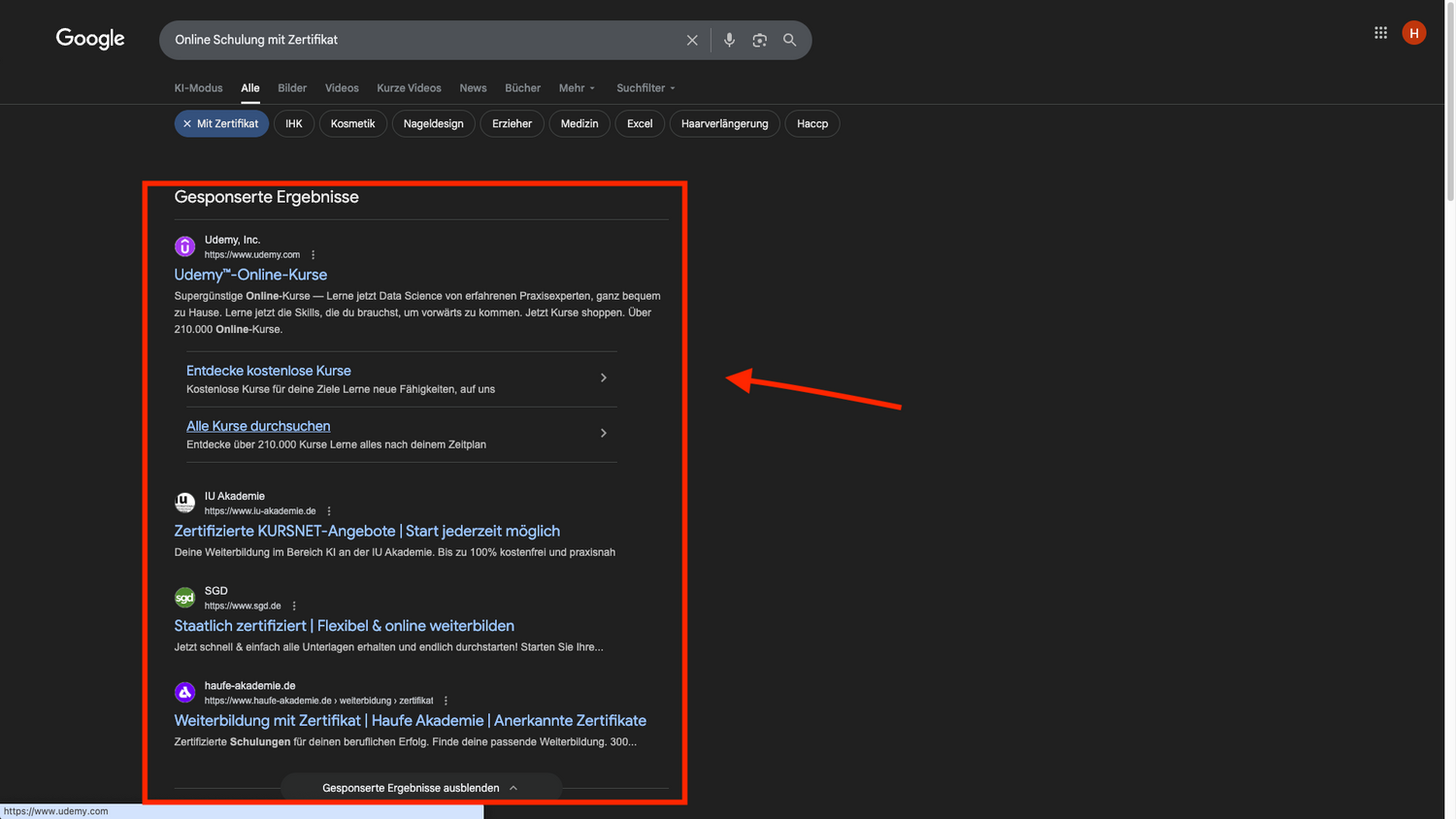Viewport: 1456px width, 819px height.
Task: Select the IHK filter chip
Action: 294,123
